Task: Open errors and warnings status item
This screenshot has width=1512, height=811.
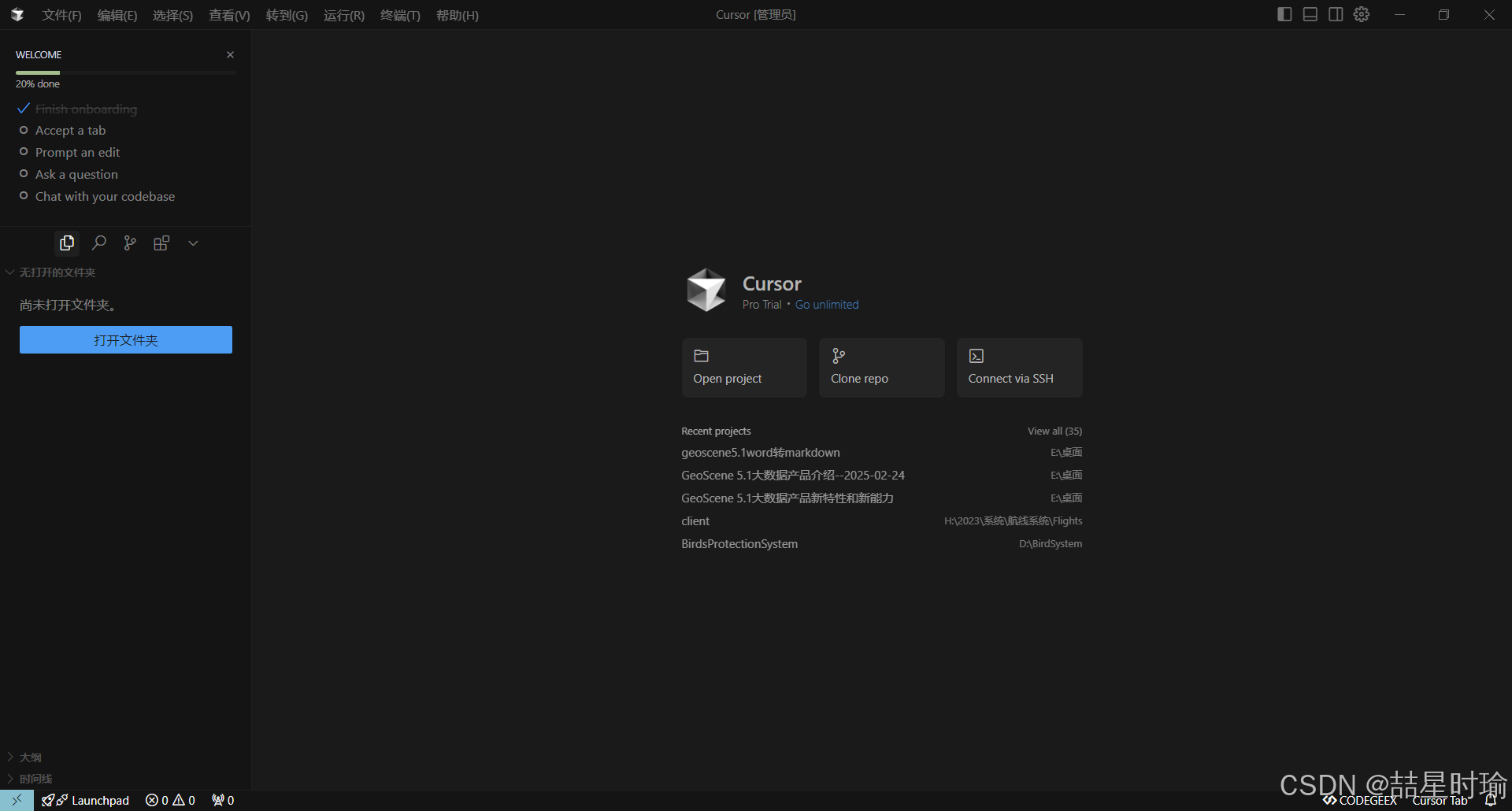Action: 170,800
